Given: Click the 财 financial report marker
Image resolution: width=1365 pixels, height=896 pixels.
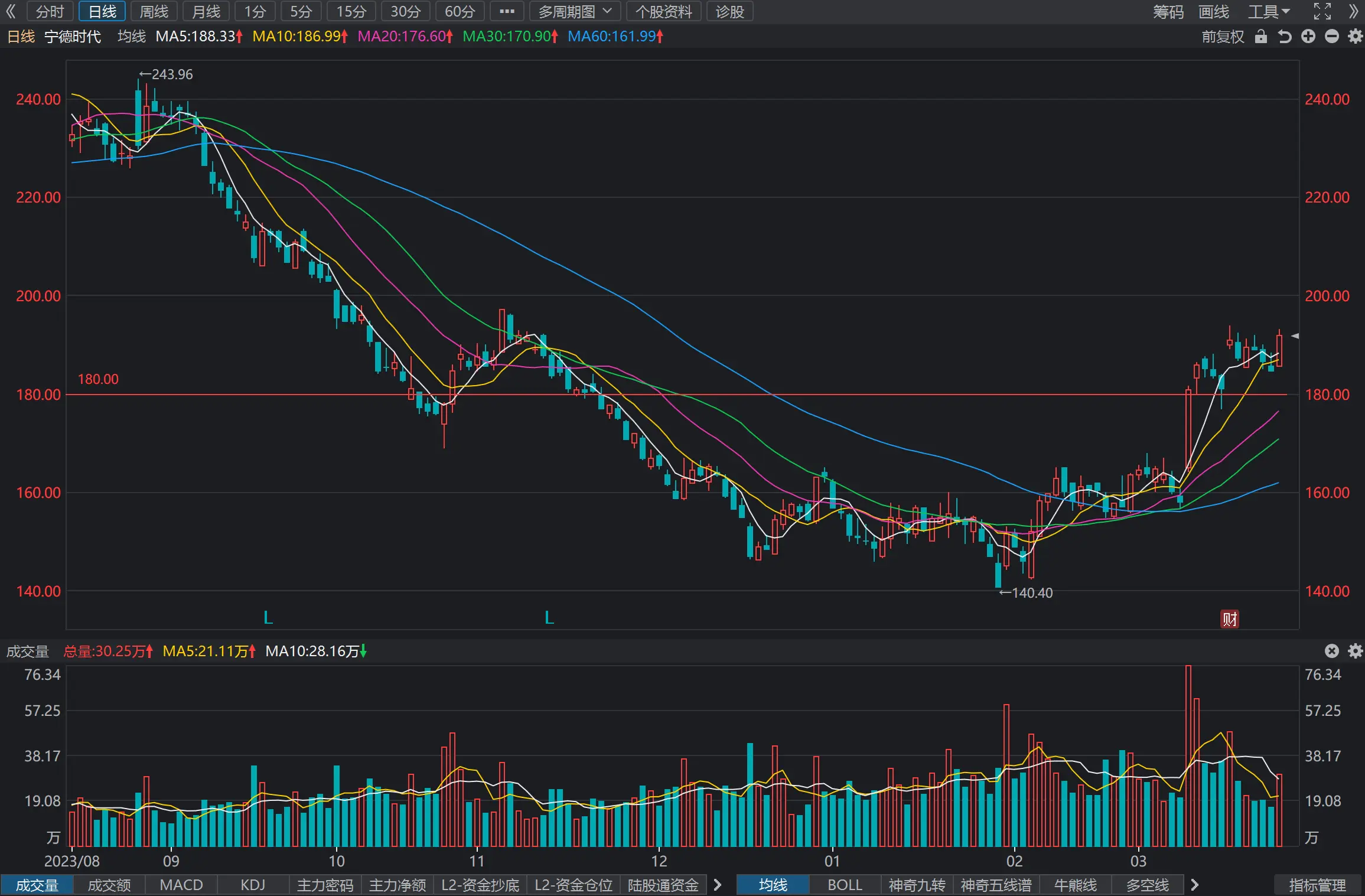Looking at the screenshot, I should tap(1230, 619).
